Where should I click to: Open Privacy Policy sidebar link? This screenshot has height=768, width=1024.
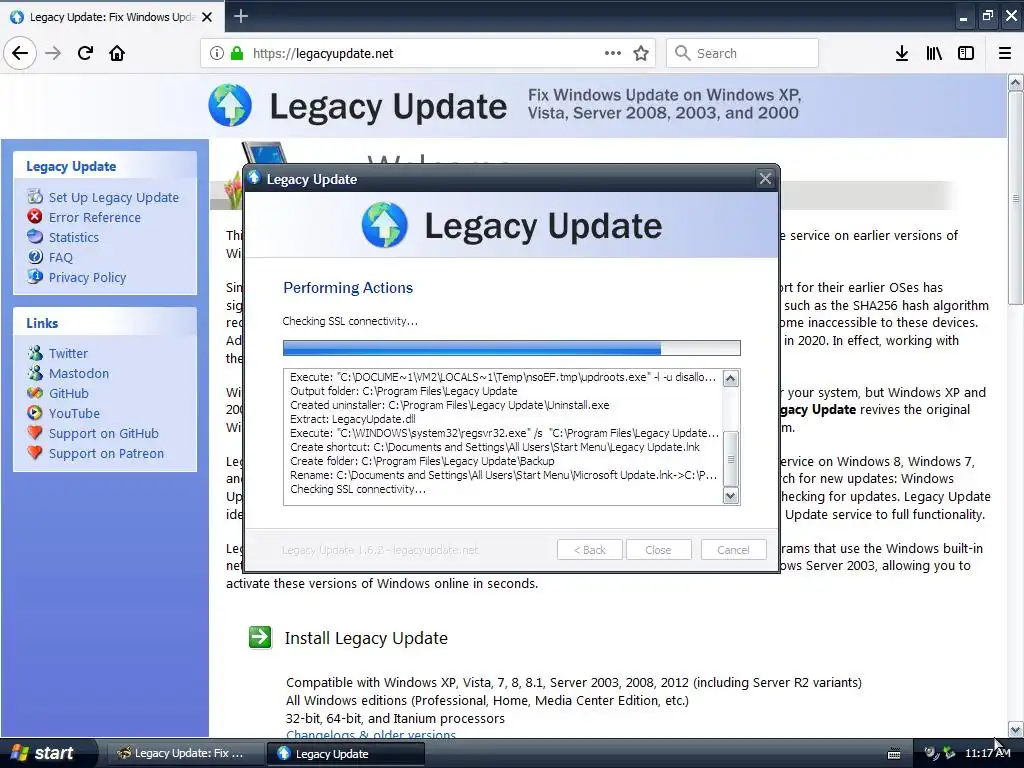pos(88,278)
